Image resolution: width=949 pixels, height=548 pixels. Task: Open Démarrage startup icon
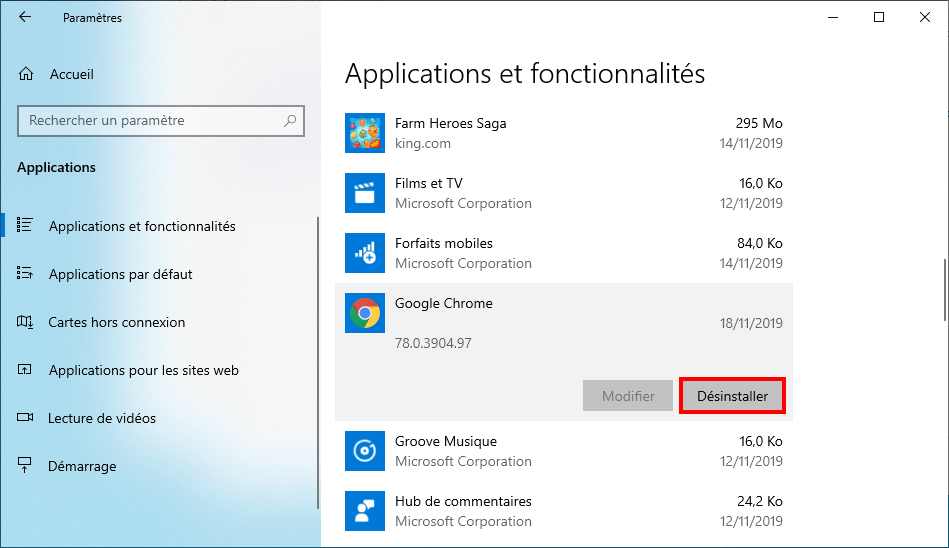coord(25,465)
